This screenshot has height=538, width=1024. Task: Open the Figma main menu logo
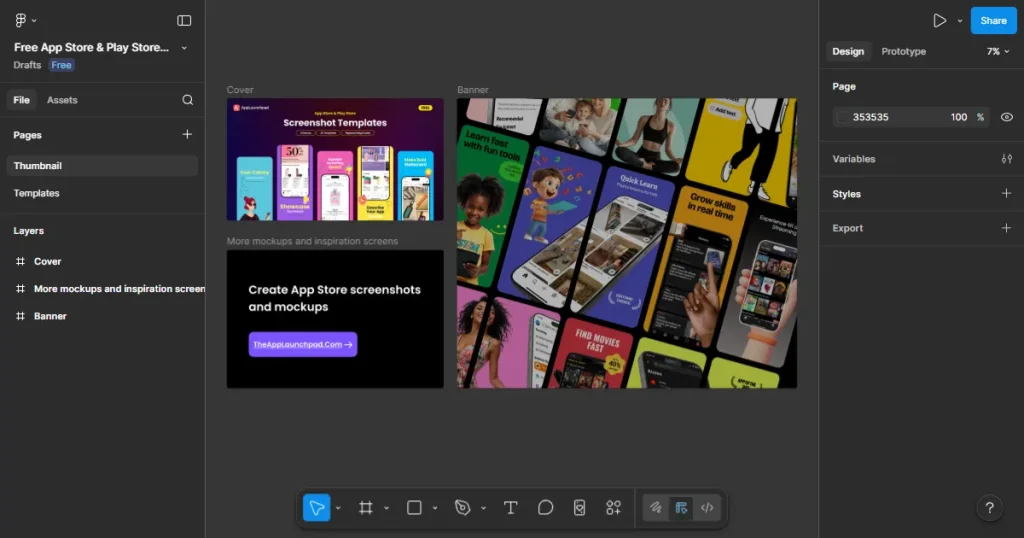pyautogui.click(x=20, y=20)
